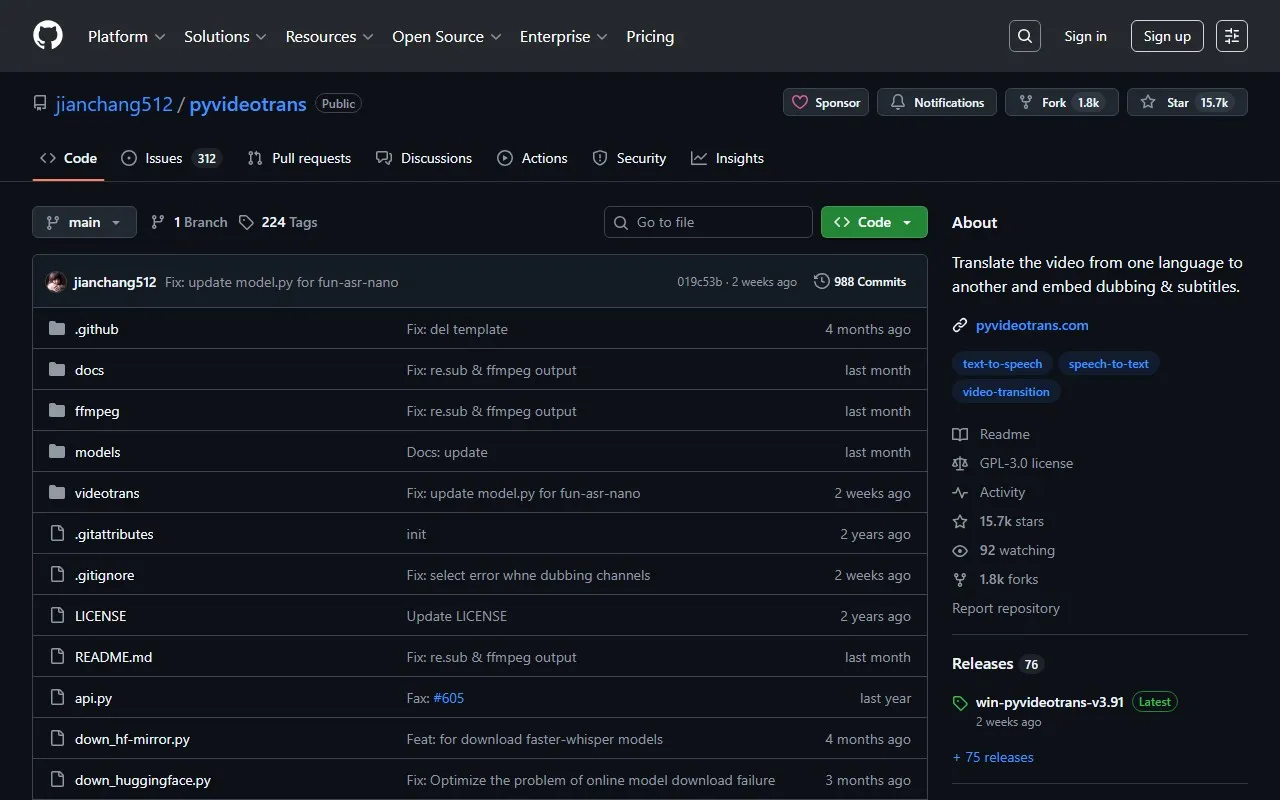
Task: Click the GitHub logo icon
Action: (x=48, y=36)
